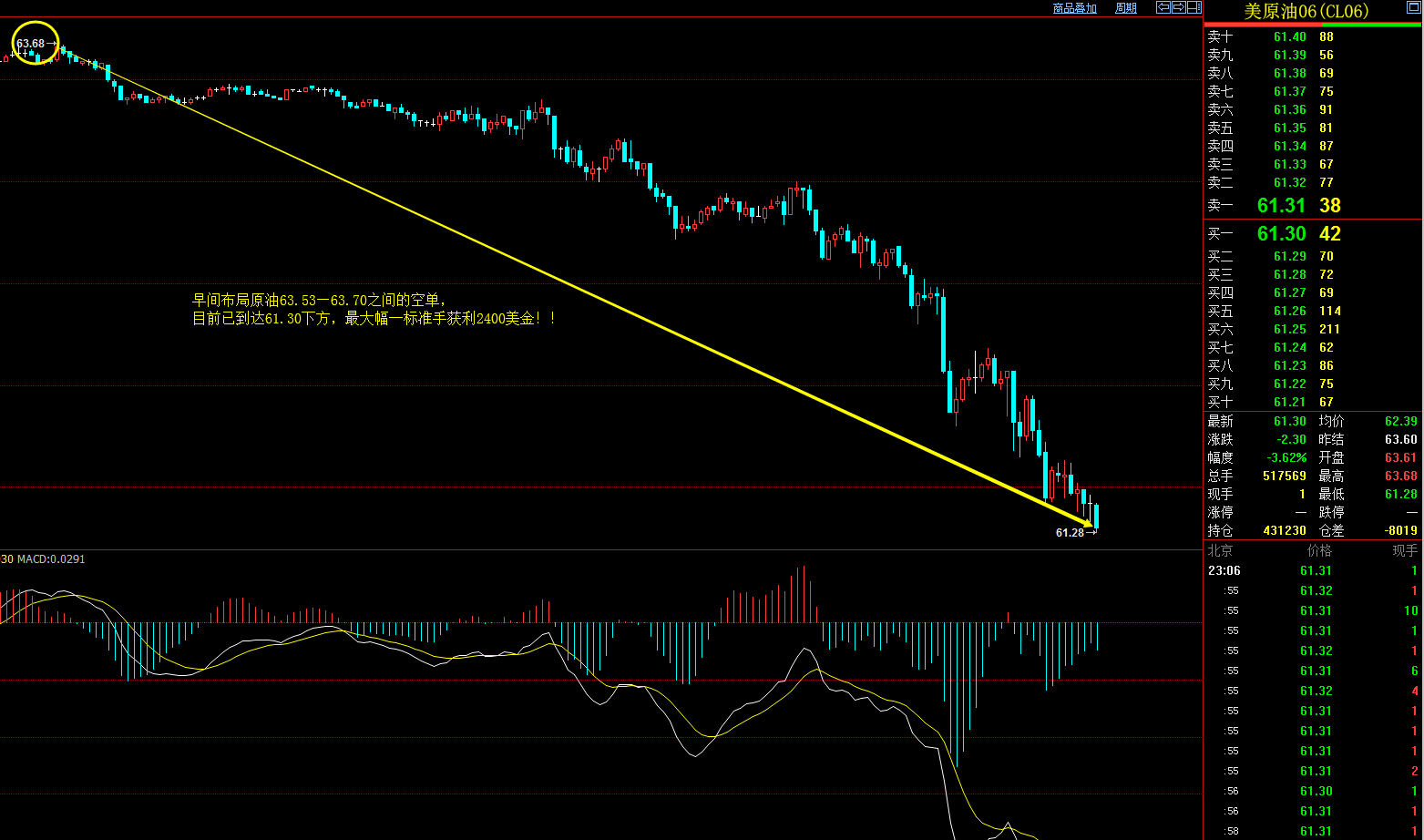
Task: Open the 商品叠加 overlay link
Action: point(1075,8)
